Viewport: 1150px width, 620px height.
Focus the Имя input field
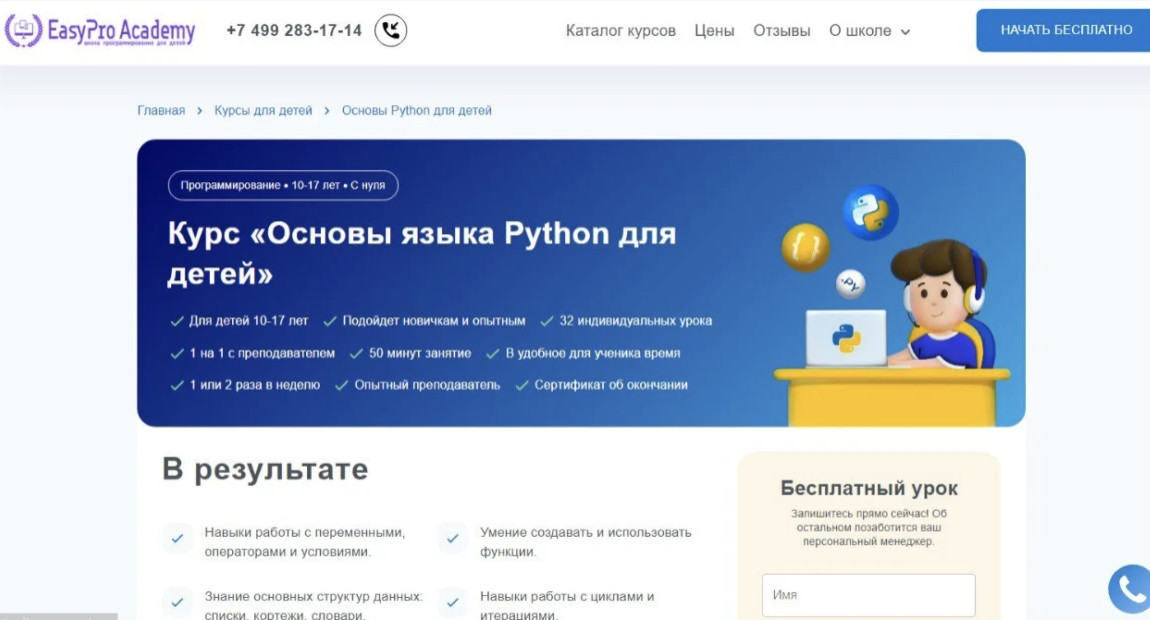click(x=868, y=595)
